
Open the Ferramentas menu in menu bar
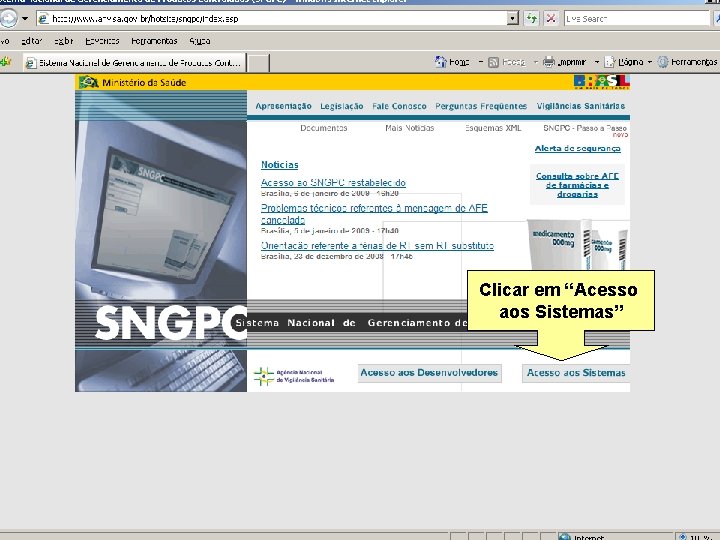point(154,41)
